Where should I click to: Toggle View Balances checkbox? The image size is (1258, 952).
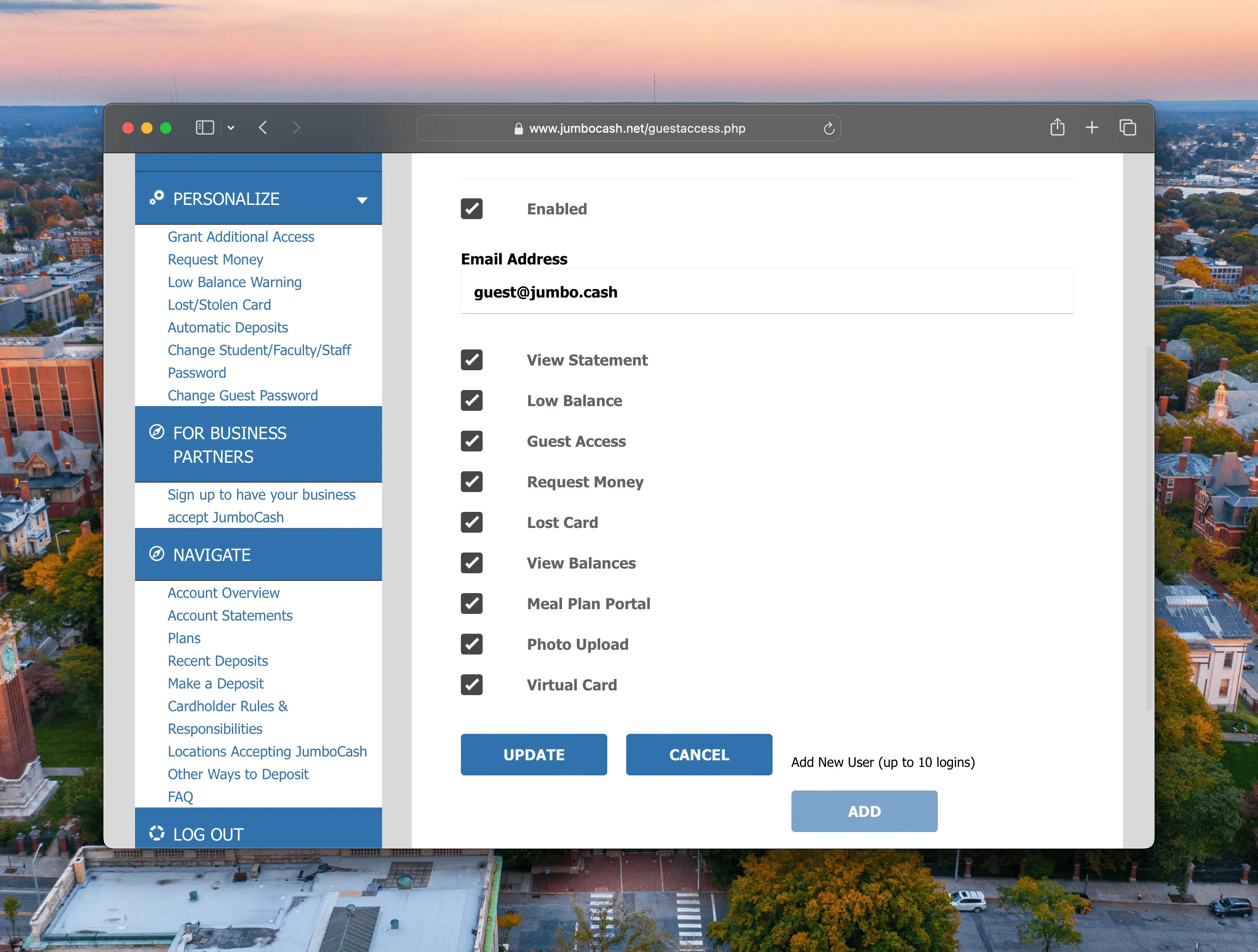click(x=471, y=563)
